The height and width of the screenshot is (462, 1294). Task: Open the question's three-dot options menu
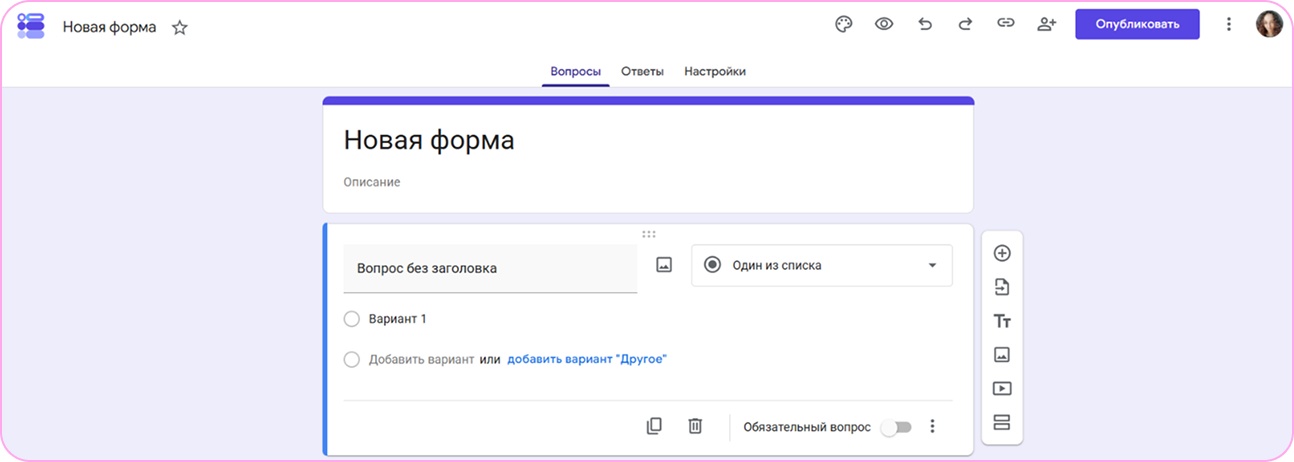932,426
